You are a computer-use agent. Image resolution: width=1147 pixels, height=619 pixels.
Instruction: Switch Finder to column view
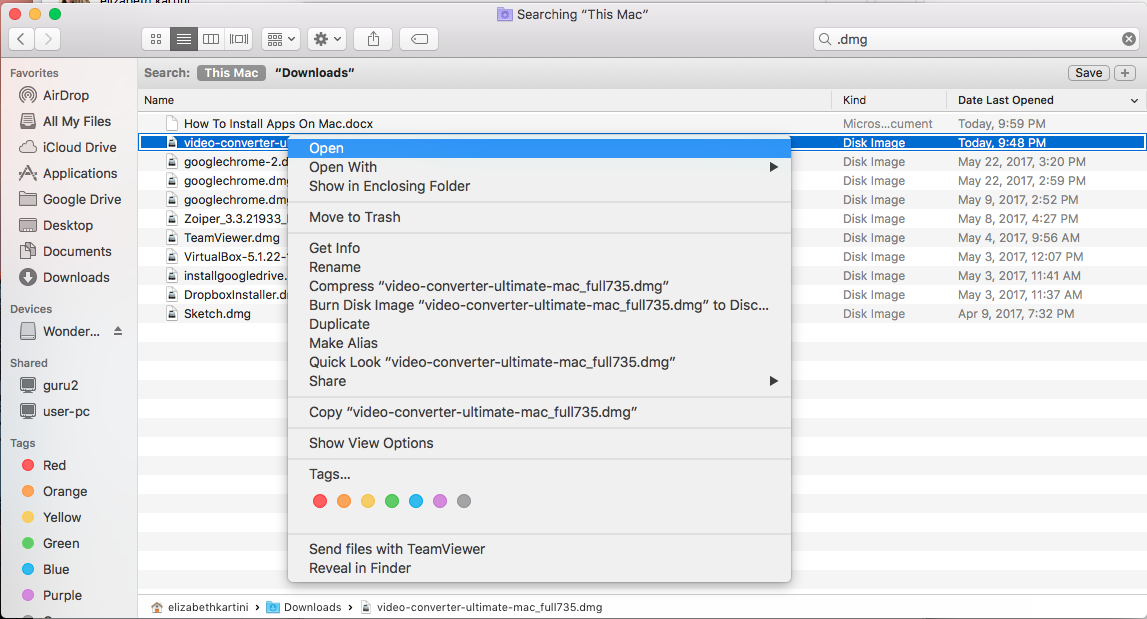(x=211, y=39)
